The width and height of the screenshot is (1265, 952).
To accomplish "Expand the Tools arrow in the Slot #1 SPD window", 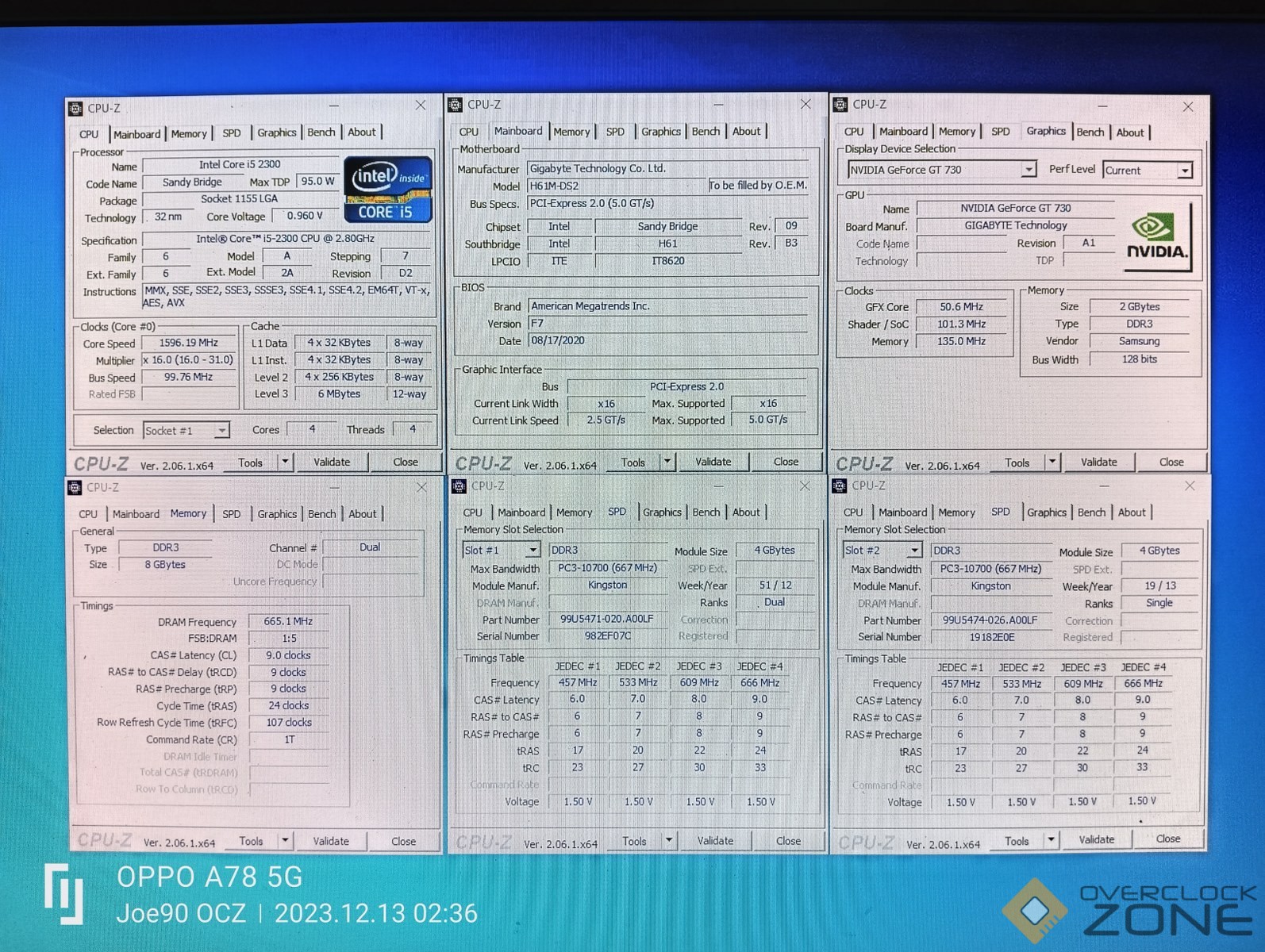I will [669, 840].
